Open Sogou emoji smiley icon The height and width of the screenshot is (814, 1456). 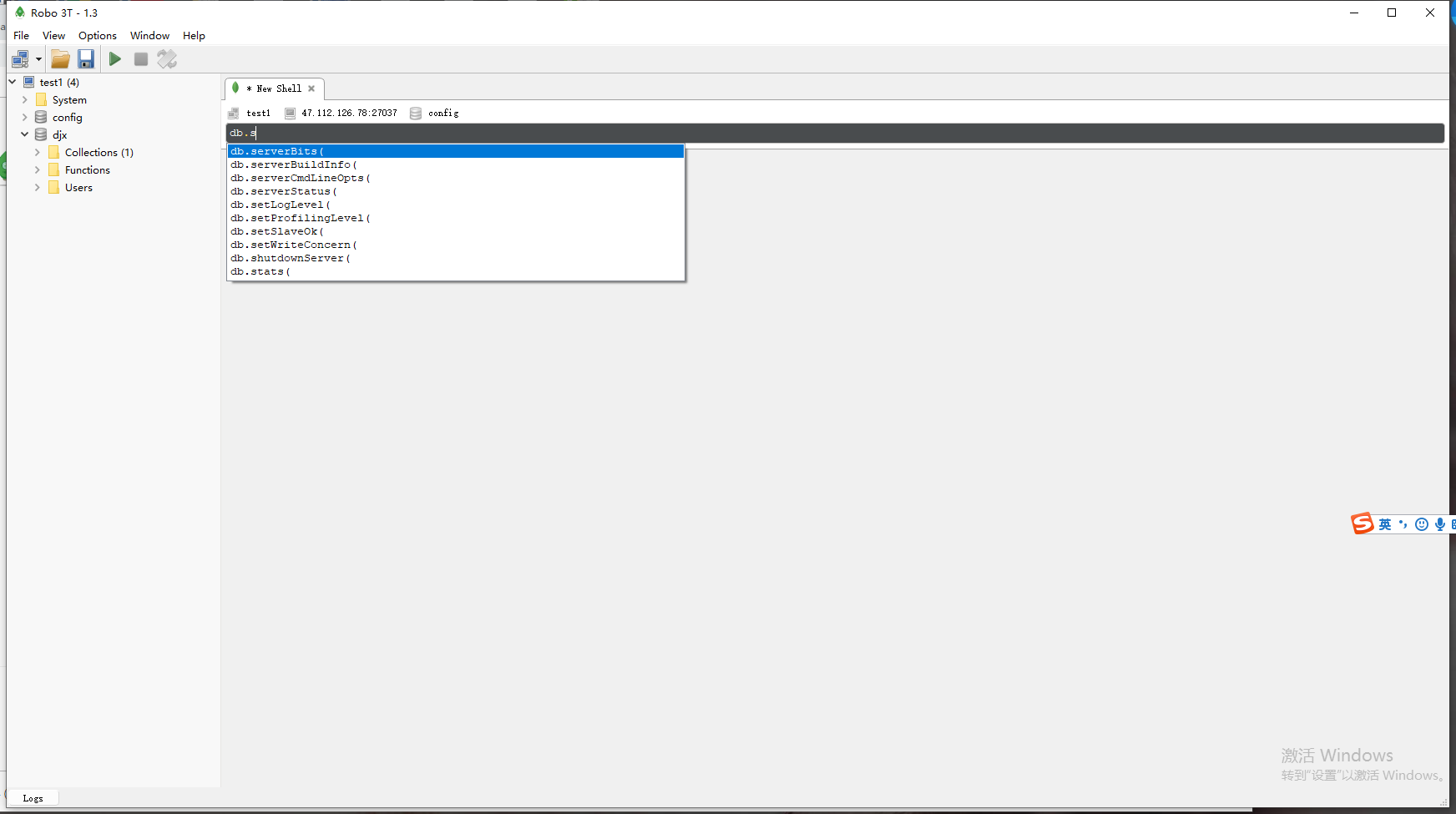pyautogui.click(x=1422, y=524)
